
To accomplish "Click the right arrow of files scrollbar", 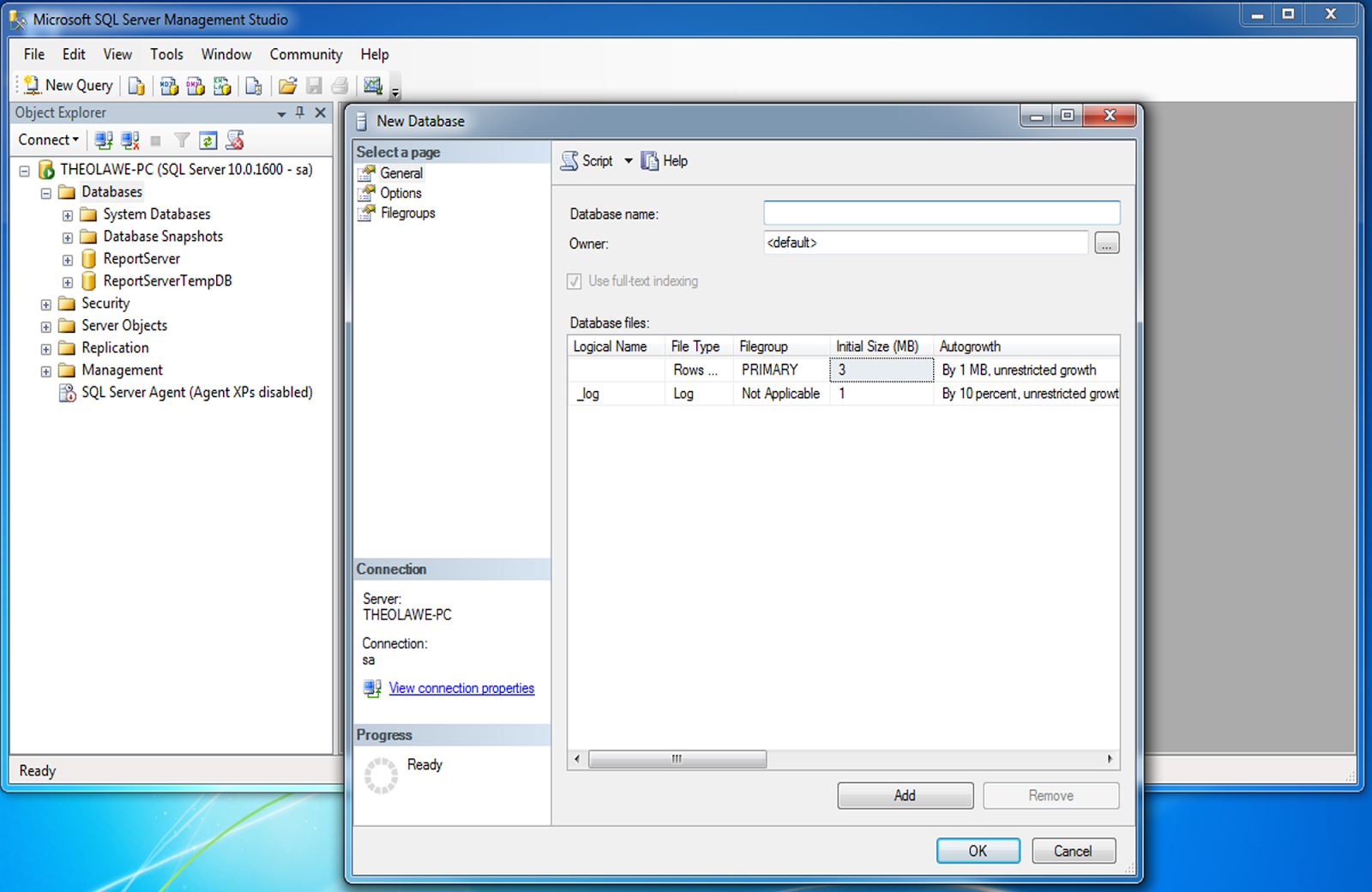I will tap(1110, 759).
